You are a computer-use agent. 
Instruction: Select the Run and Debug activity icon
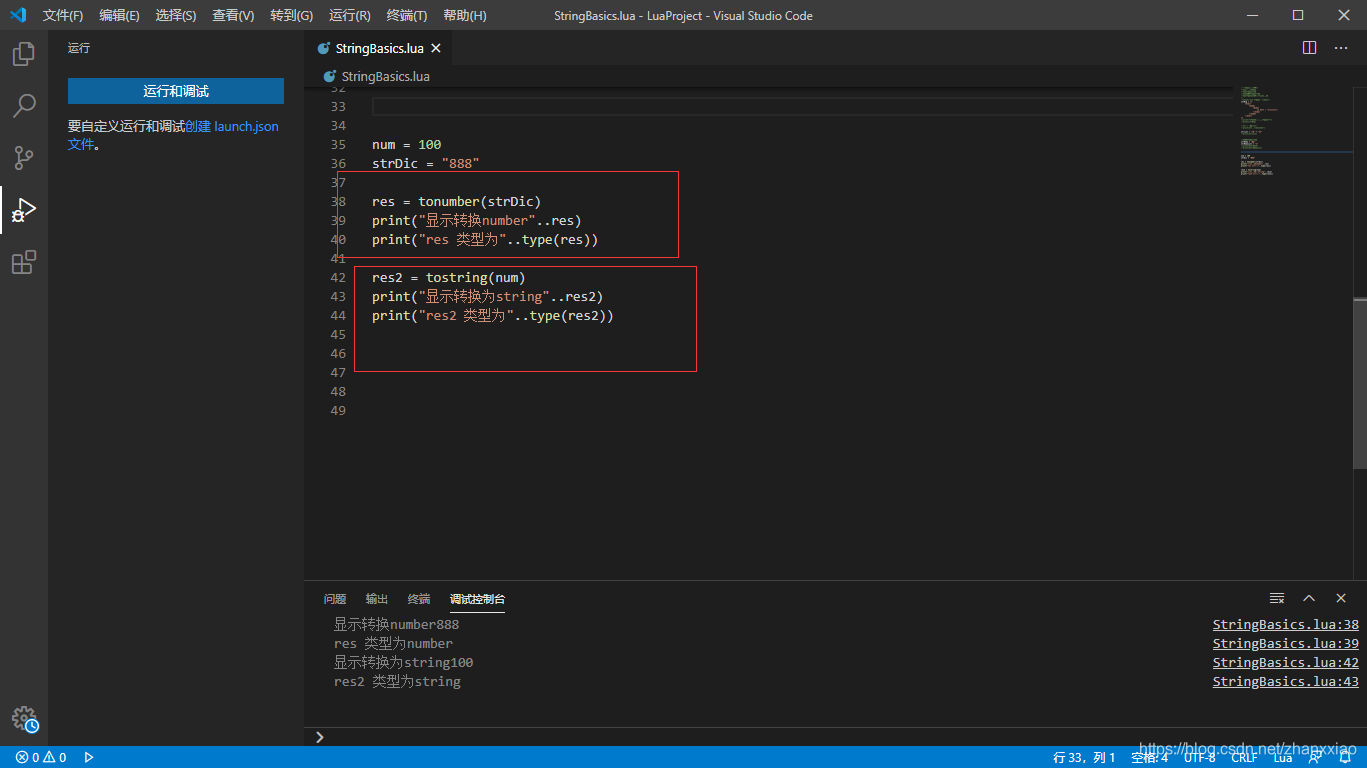click(24, 210)
